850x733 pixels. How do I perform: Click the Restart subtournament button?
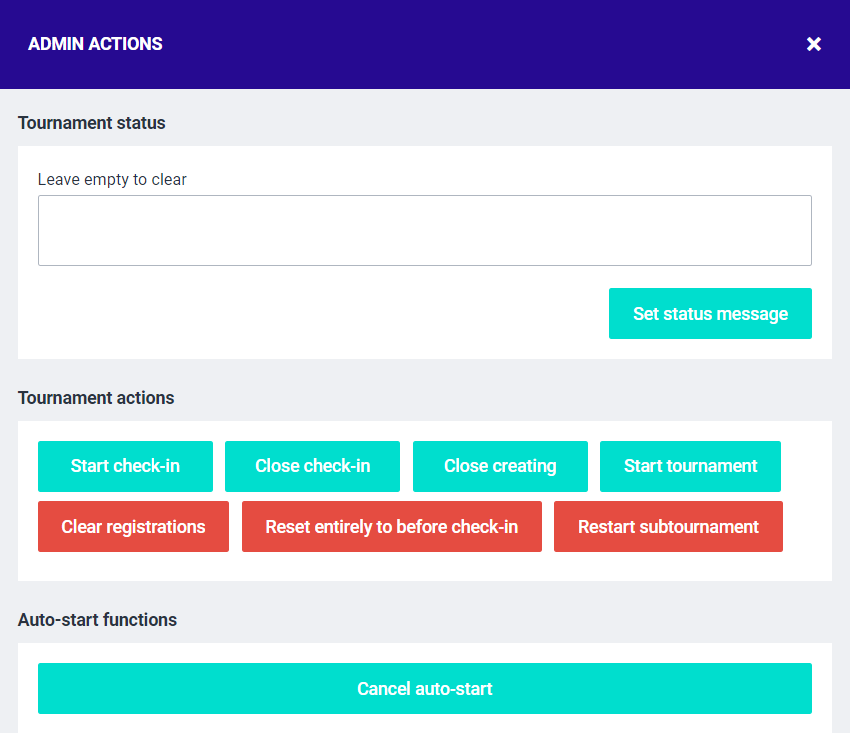[668, 527]
